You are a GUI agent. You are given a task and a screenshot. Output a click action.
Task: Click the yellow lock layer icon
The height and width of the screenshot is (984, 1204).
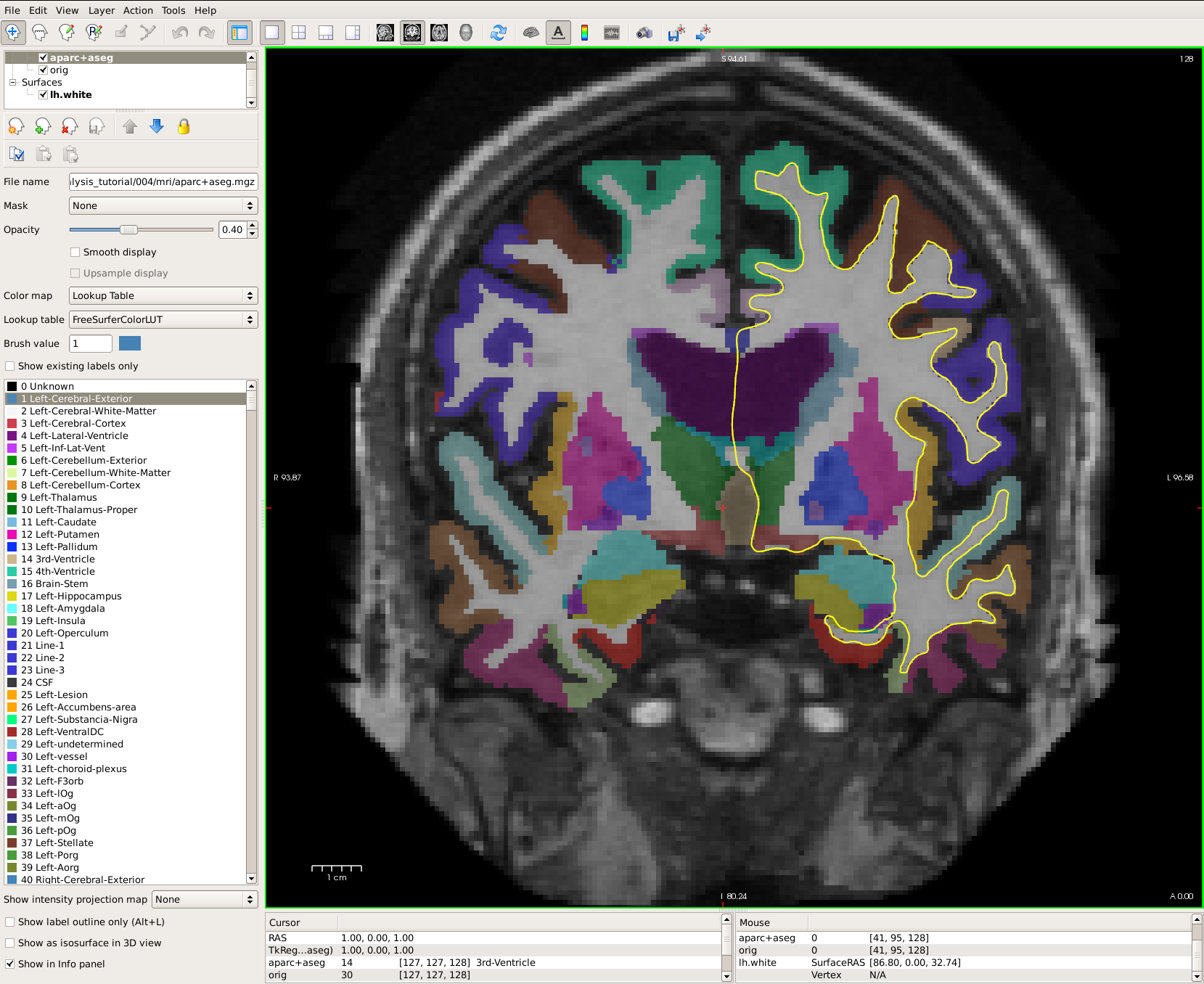pyautogui.click(x=184, y=127)
